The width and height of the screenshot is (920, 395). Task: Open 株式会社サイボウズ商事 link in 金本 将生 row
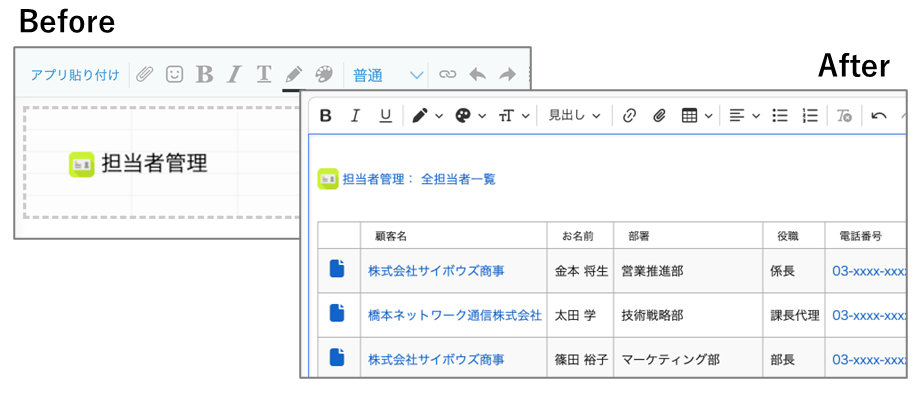pos(436,271)
